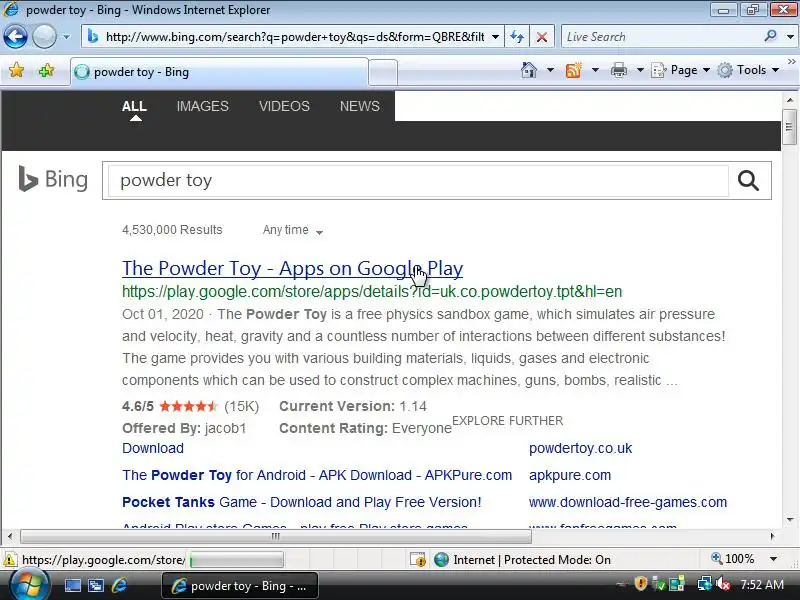The width and height of the screenshot is (800, 600).
Task: Open the Windows Start orb
Action: click(30, 585)
